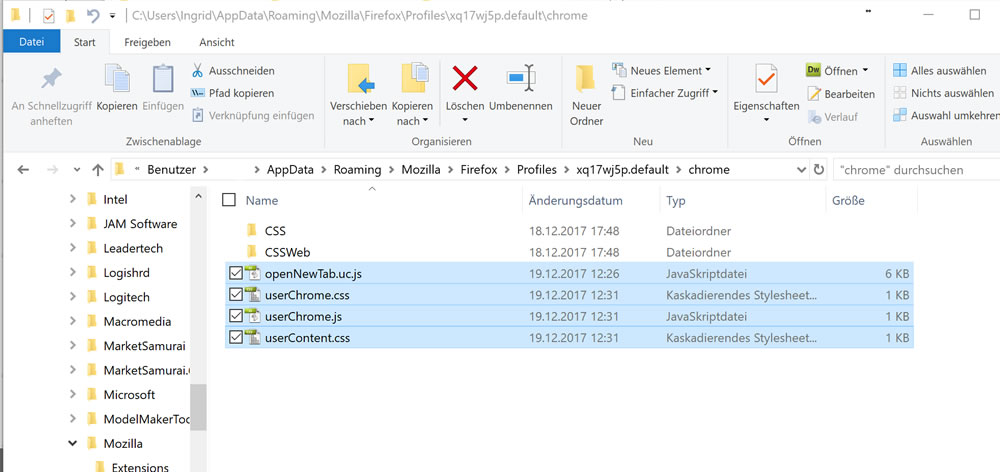
Task: Click Pfad kopieren
Action: (x=232, y=93)
